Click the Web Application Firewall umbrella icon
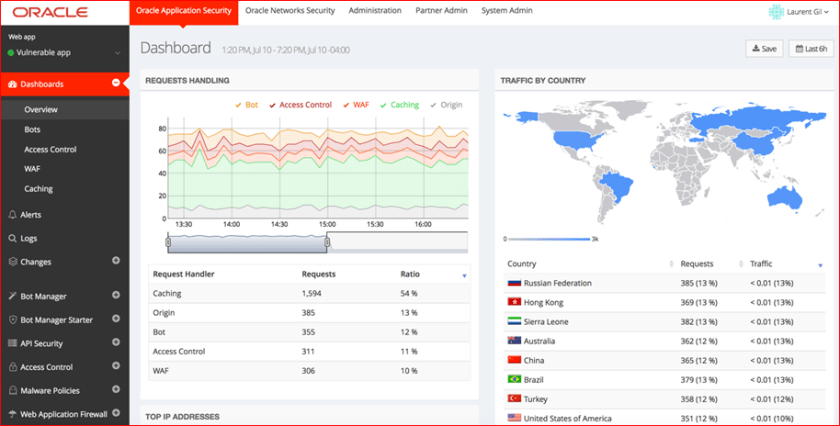 click(x=12, y=414)
